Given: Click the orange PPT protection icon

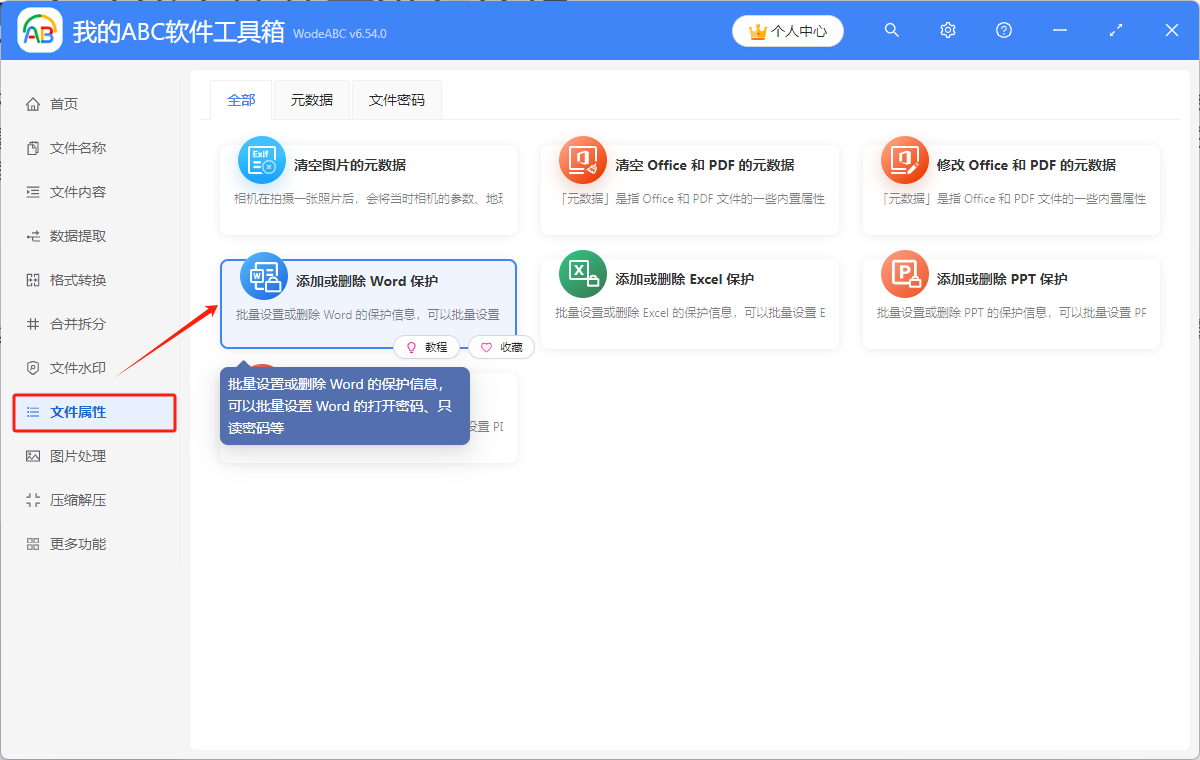Looking at the screenshot, I should point(905,274).
